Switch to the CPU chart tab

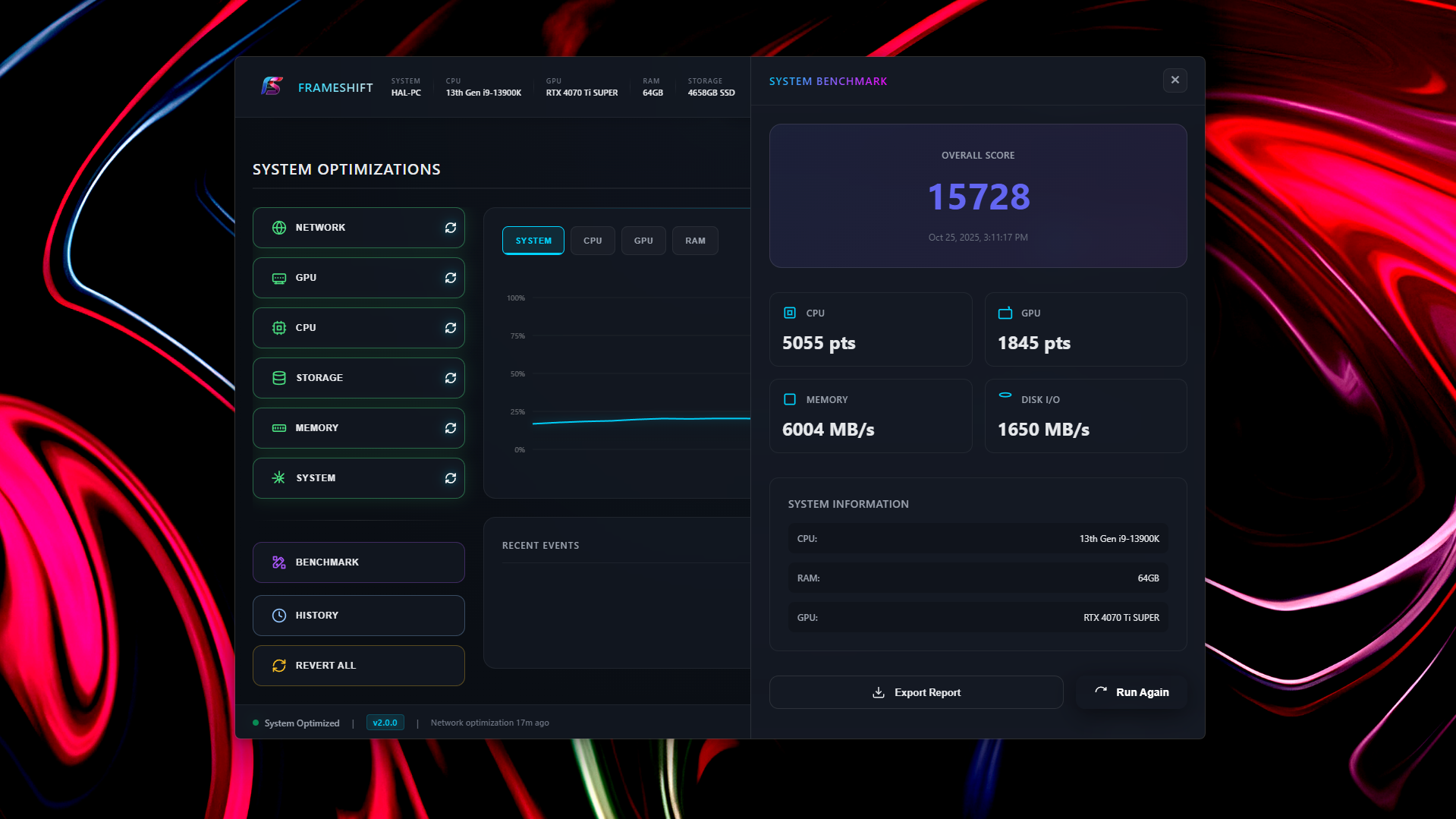tap(592, 240)
